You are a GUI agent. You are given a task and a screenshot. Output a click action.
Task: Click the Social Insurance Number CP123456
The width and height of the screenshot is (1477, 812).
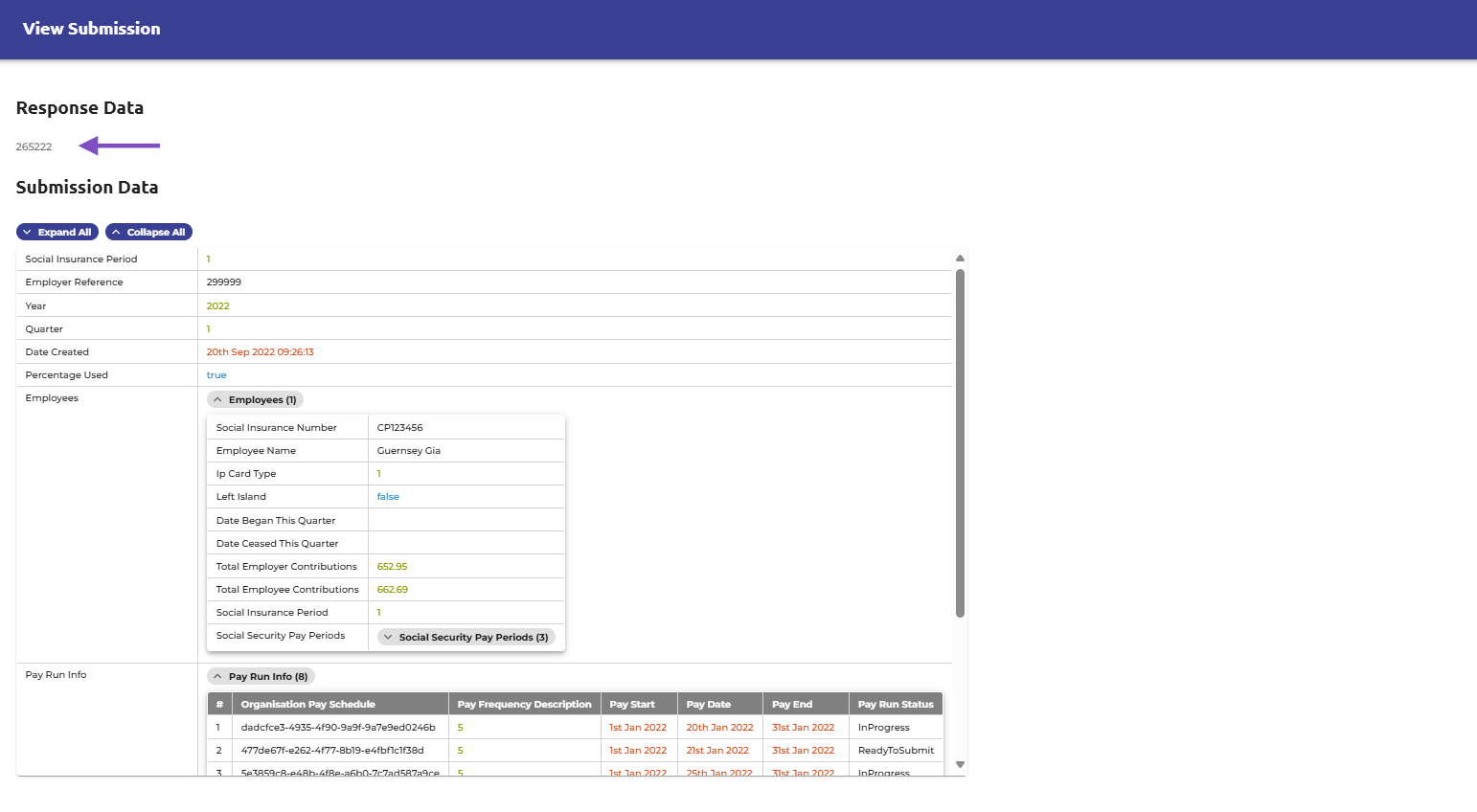pyautogui.click(x=400, y=428)
